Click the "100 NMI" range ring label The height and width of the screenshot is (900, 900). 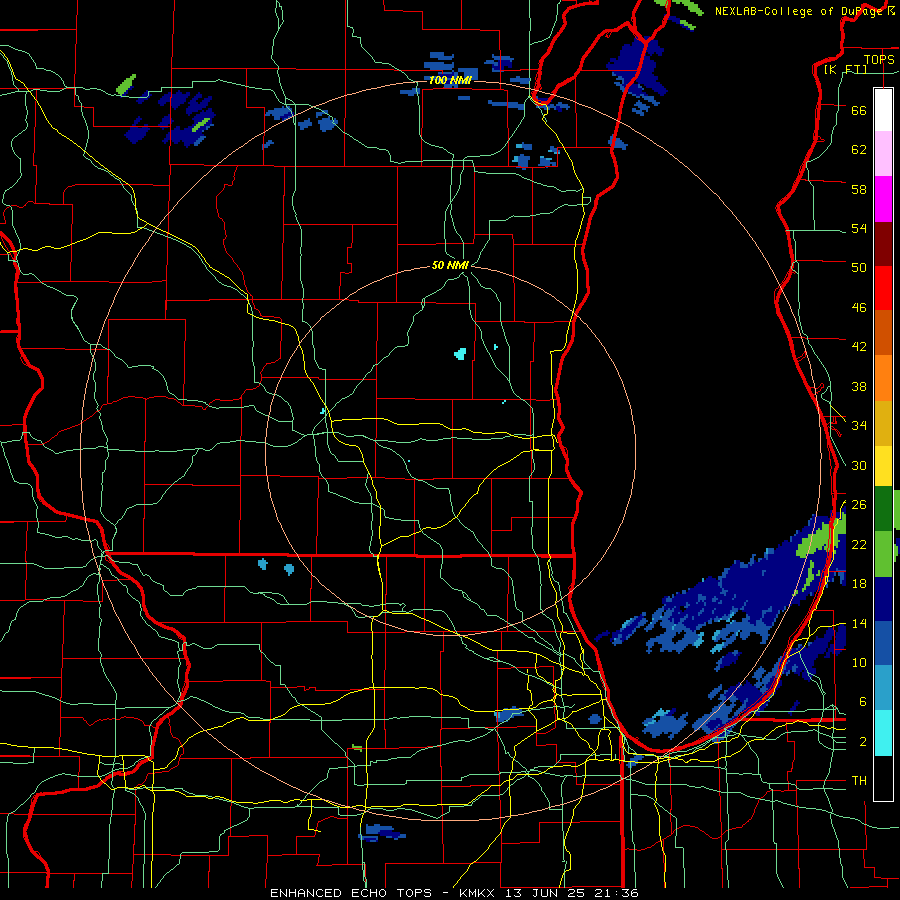pos(450,80)
